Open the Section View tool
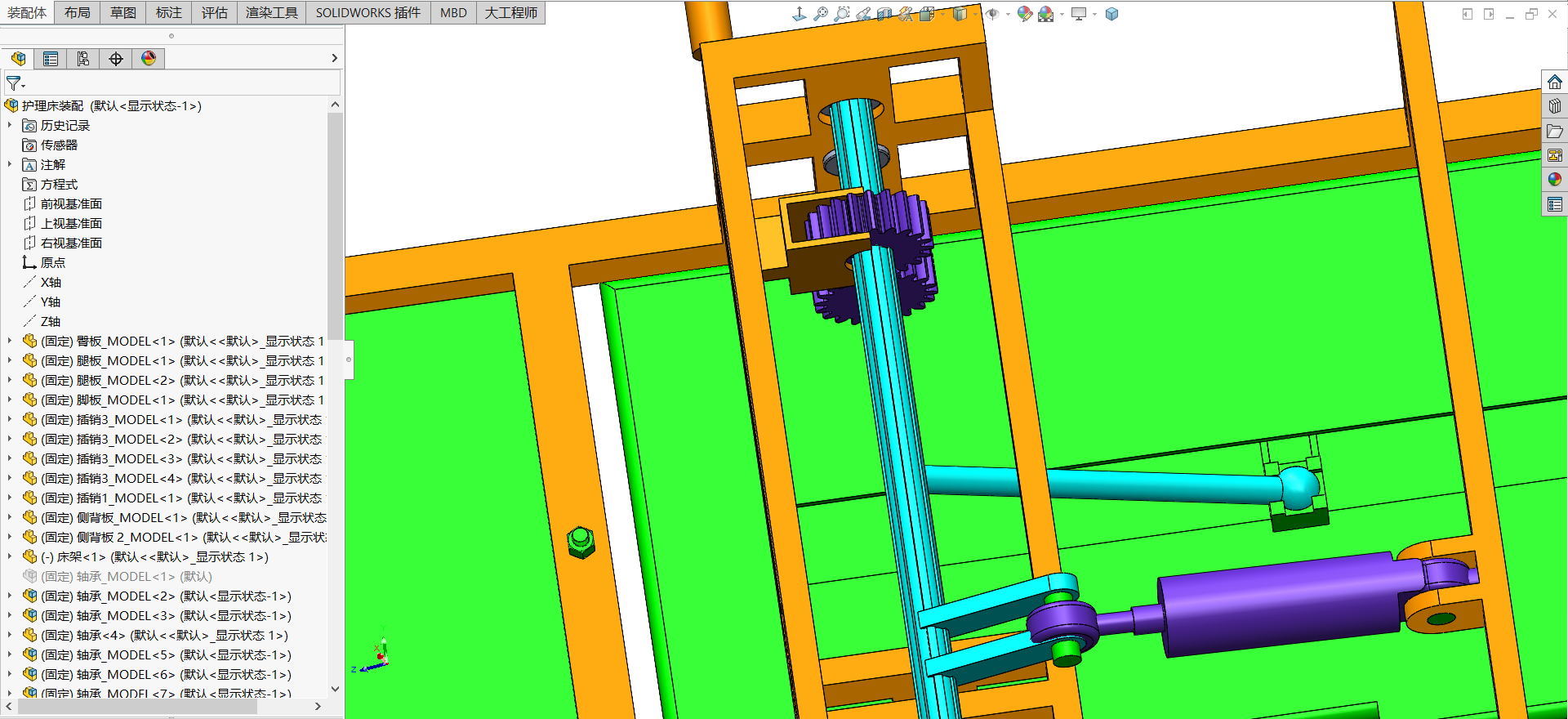Viewport: 1568px width, 719px height. point(884,14)
